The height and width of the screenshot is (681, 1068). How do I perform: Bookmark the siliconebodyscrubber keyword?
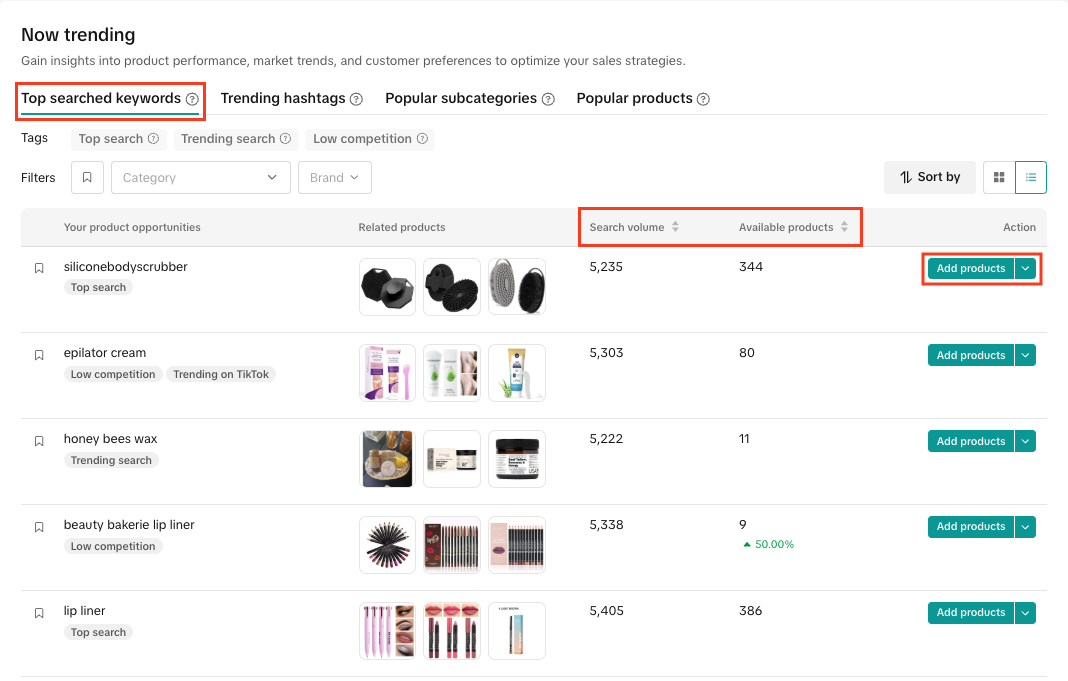coord(39,268)
